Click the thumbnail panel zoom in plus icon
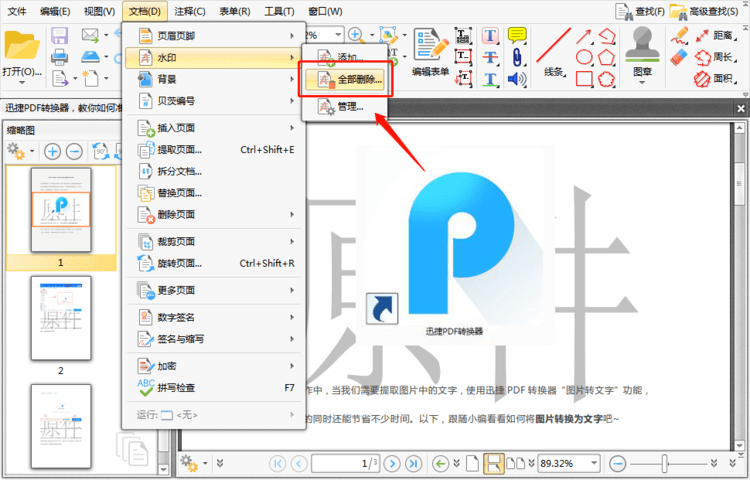Screen dimensions: 750x480 52,152
